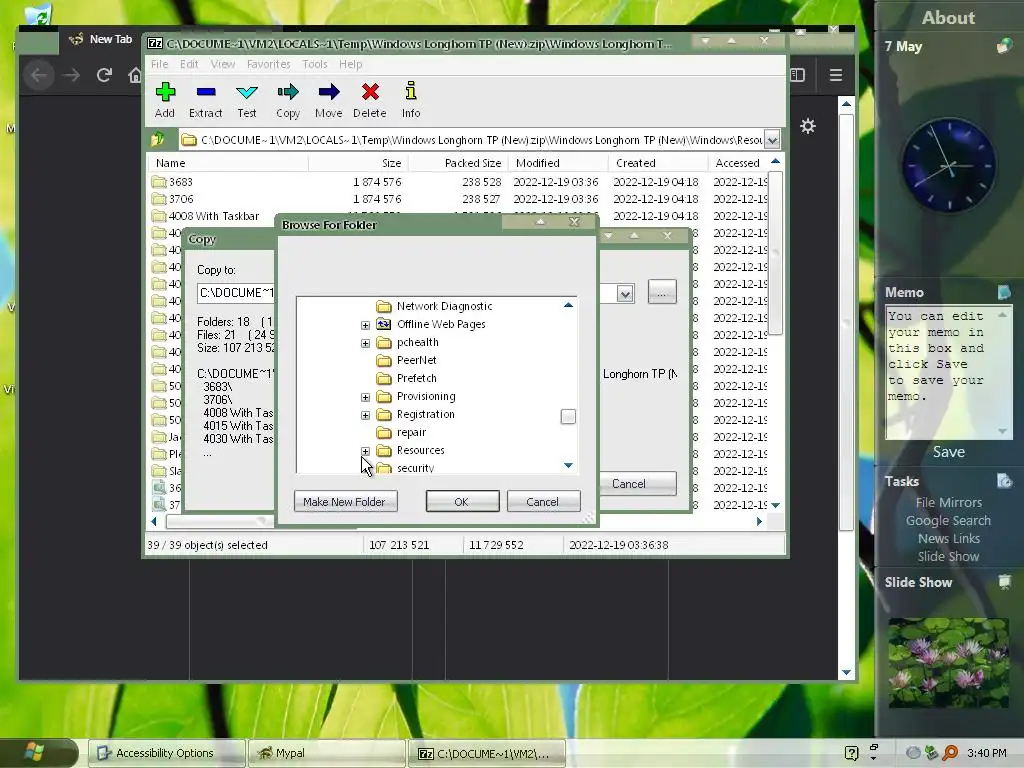
Task: Click the browse ellipsis button in Copy dialog
Action: 662,292
